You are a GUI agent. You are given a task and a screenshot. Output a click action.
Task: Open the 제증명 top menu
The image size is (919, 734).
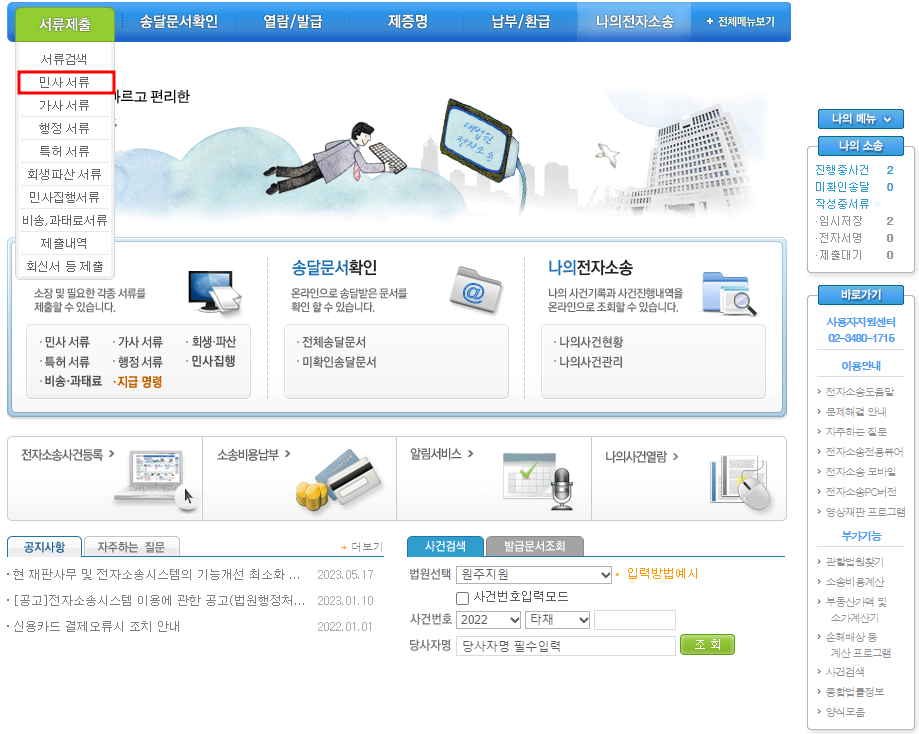coord(407,22)
